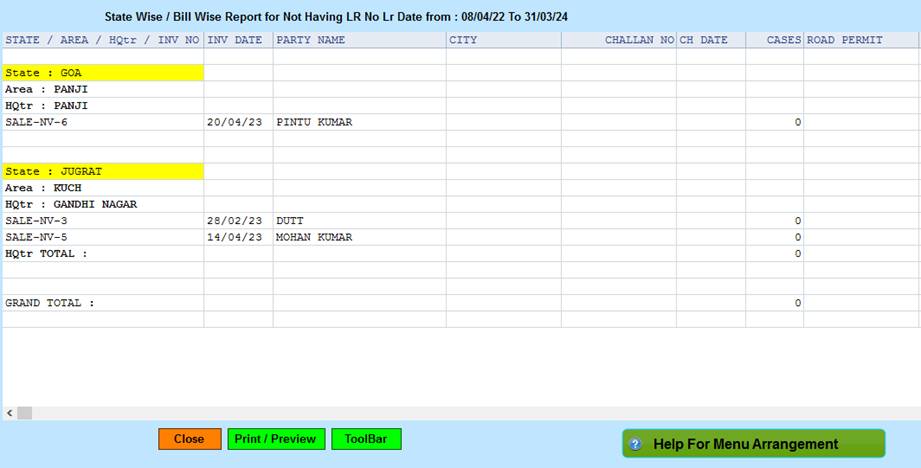
Task: Click the CITY column header
Action: click(x=463, y=40)
